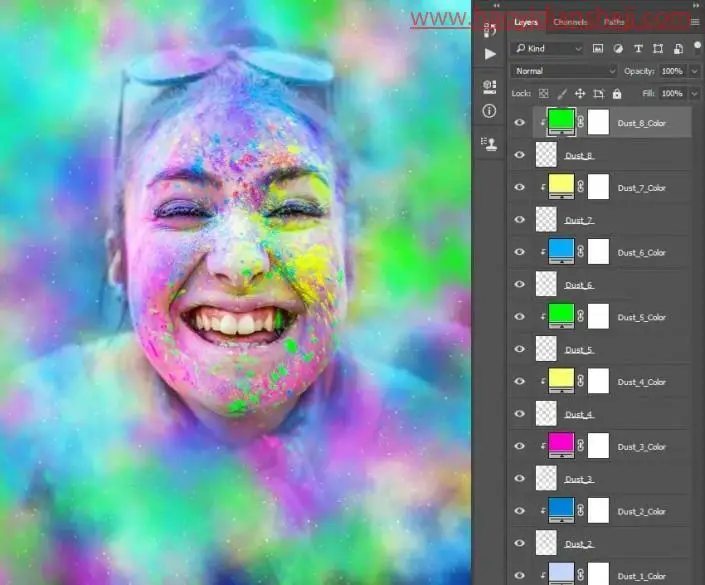Select the Dust_4 layer name

(x=579, y=415)
